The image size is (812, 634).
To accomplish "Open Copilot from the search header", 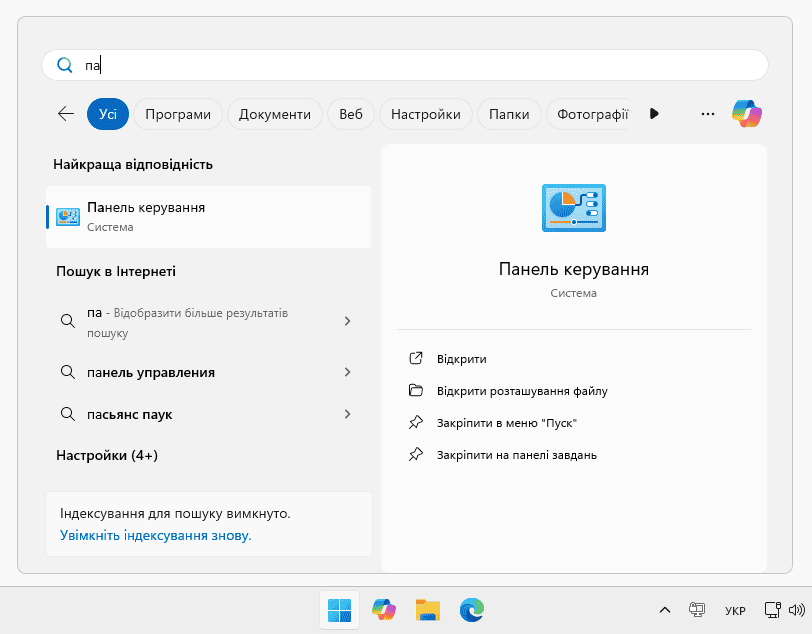I will 746,114.
